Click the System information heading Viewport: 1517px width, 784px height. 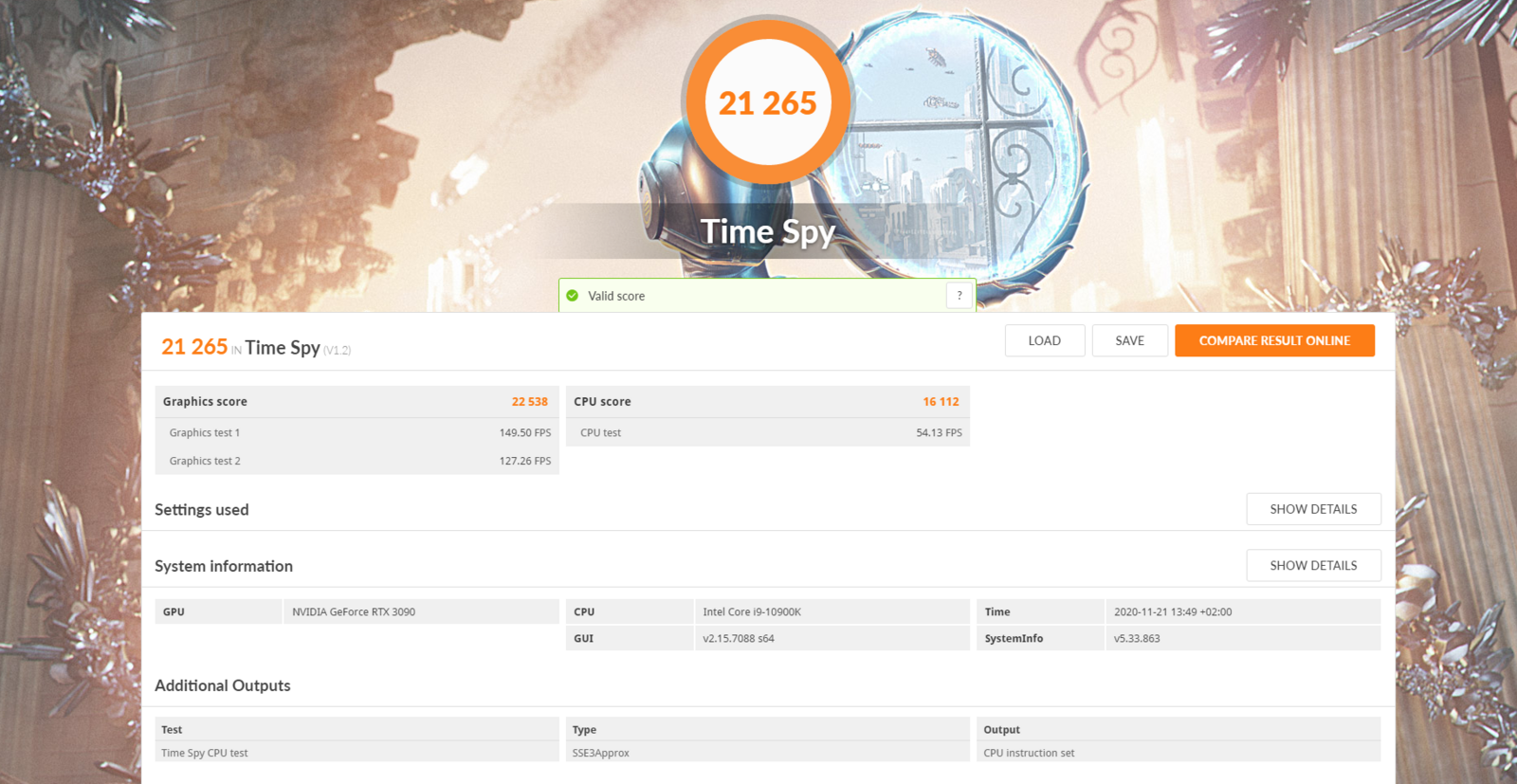[224, 566]
